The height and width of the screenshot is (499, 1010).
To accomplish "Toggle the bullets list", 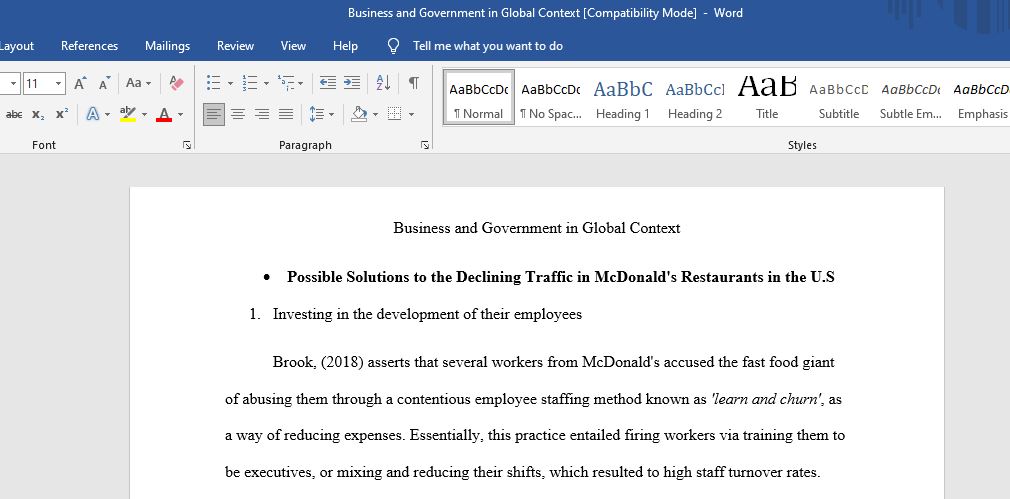I will pyautogui.click(x=213, y=83).
